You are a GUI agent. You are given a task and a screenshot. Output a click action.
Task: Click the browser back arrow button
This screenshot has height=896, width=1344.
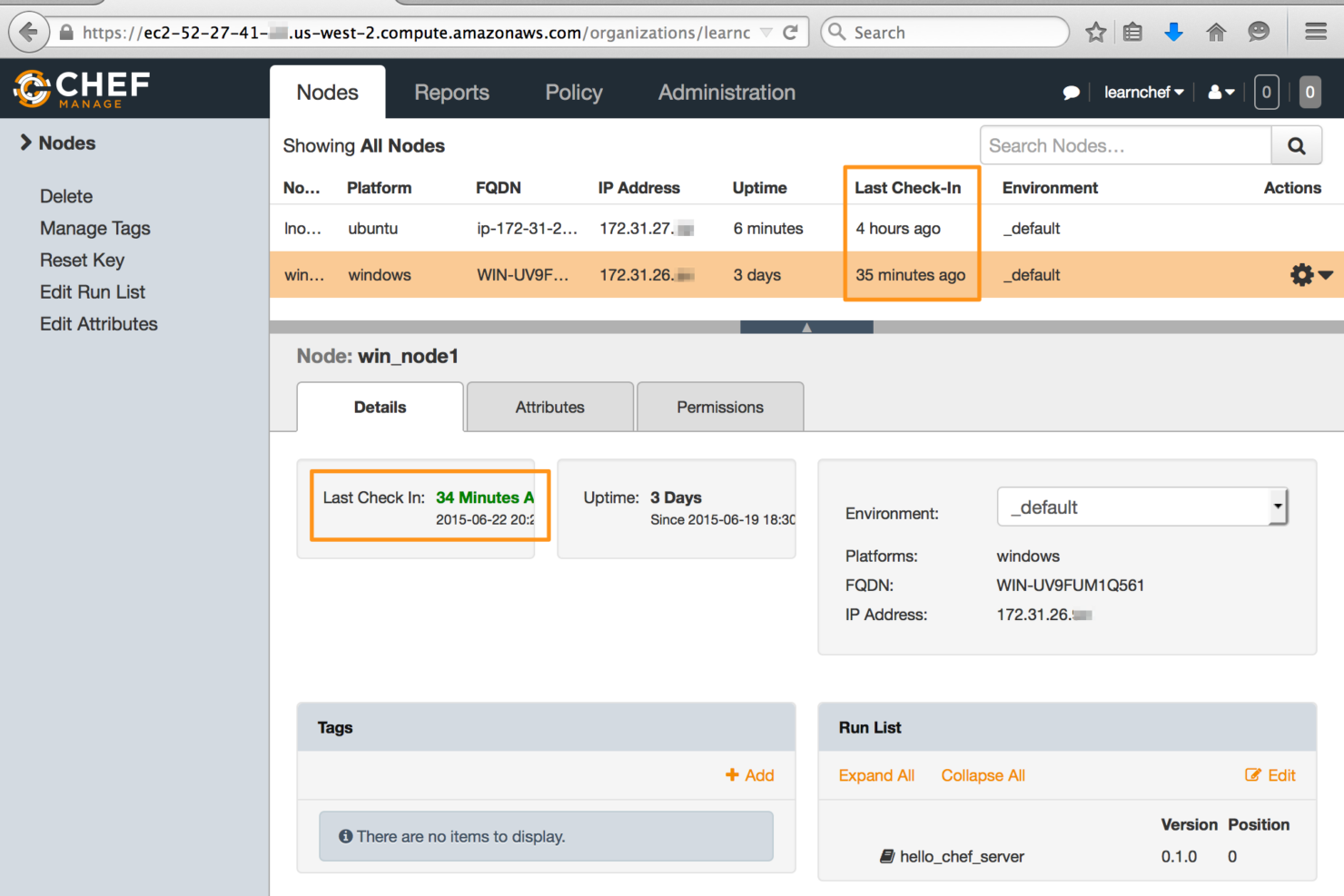point(29,33)
